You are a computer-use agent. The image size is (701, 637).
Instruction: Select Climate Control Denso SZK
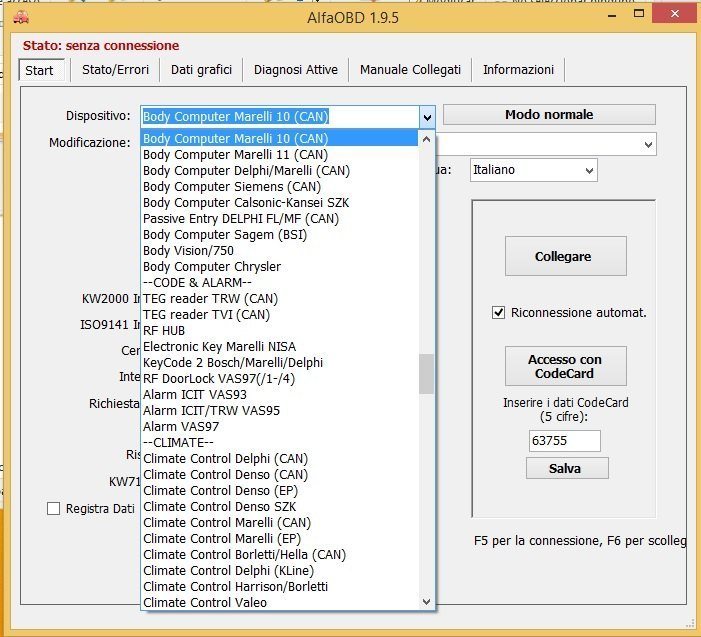tap(279, 507)
